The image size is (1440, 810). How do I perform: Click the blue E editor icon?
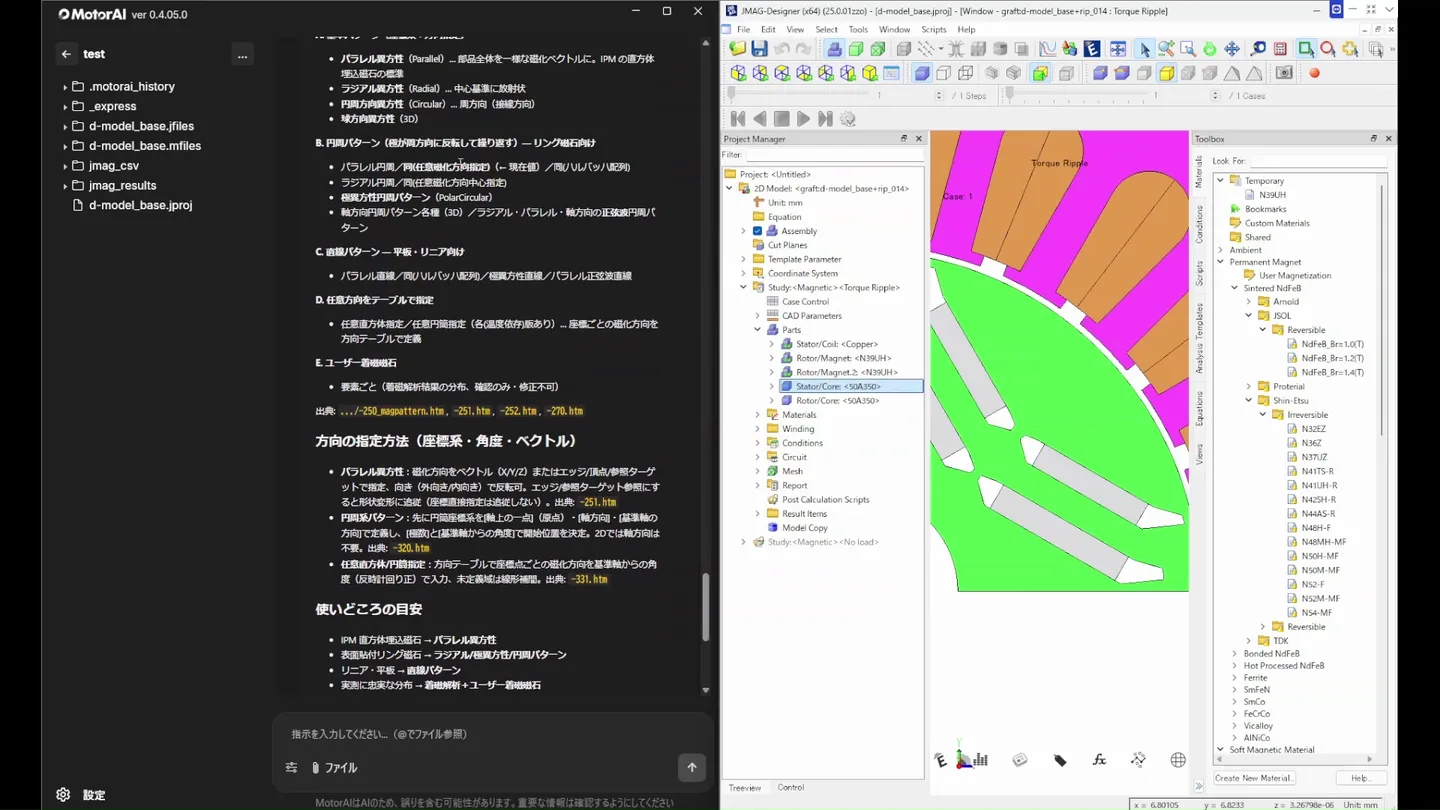(x=1092, y=49)
